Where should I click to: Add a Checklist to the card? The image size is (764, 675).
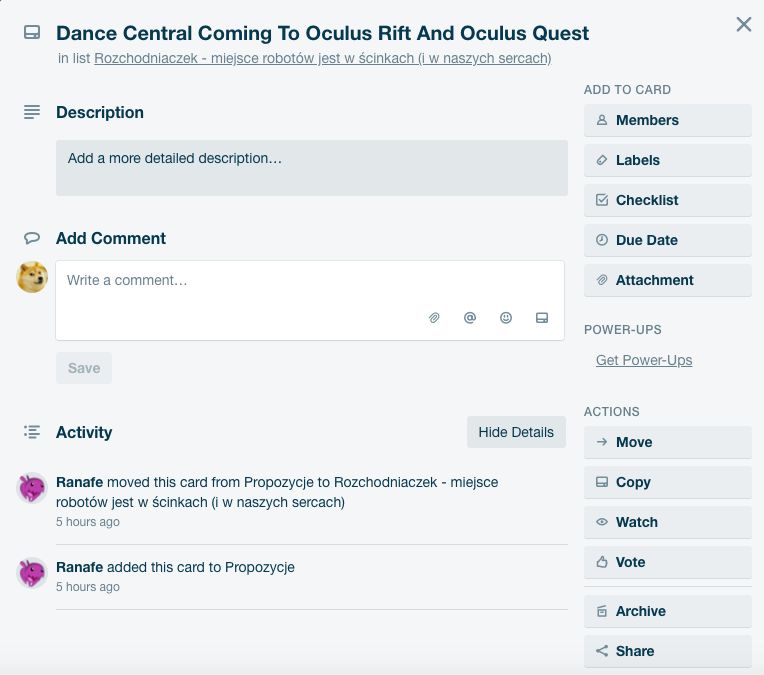(668, 200)
